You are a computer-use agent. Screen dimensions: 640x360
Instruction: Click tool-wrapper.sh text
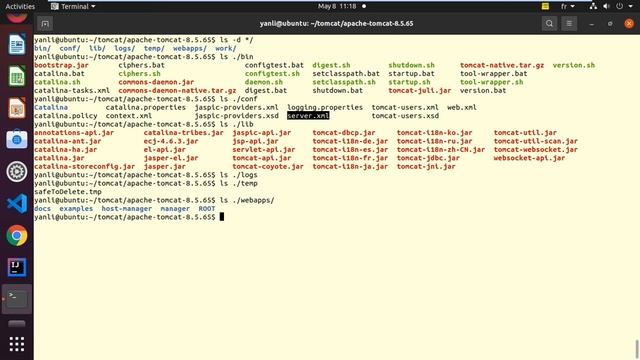pos(491,82)
